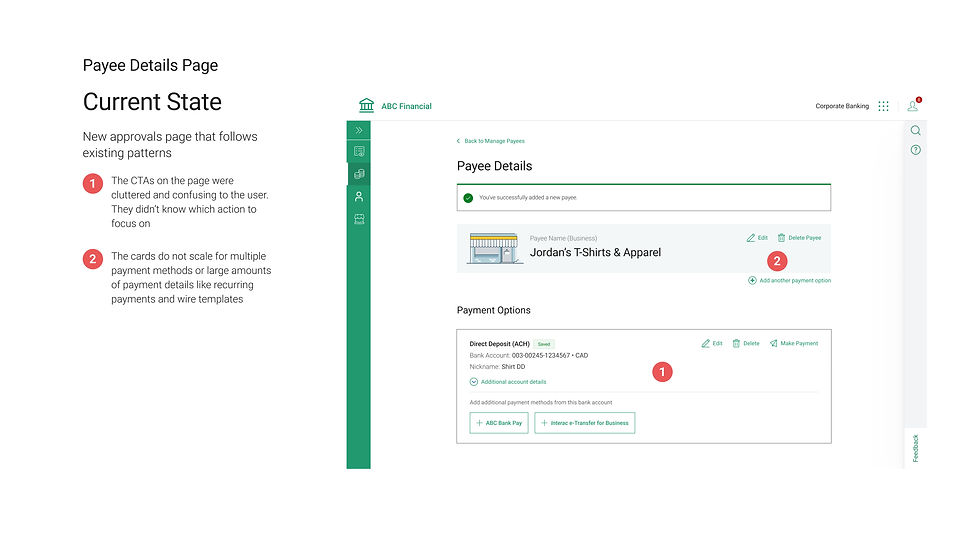Open the payments coins icon in sidebar
Image resolution: width=980 pixels, height=551 pixels.
point(359,174)
